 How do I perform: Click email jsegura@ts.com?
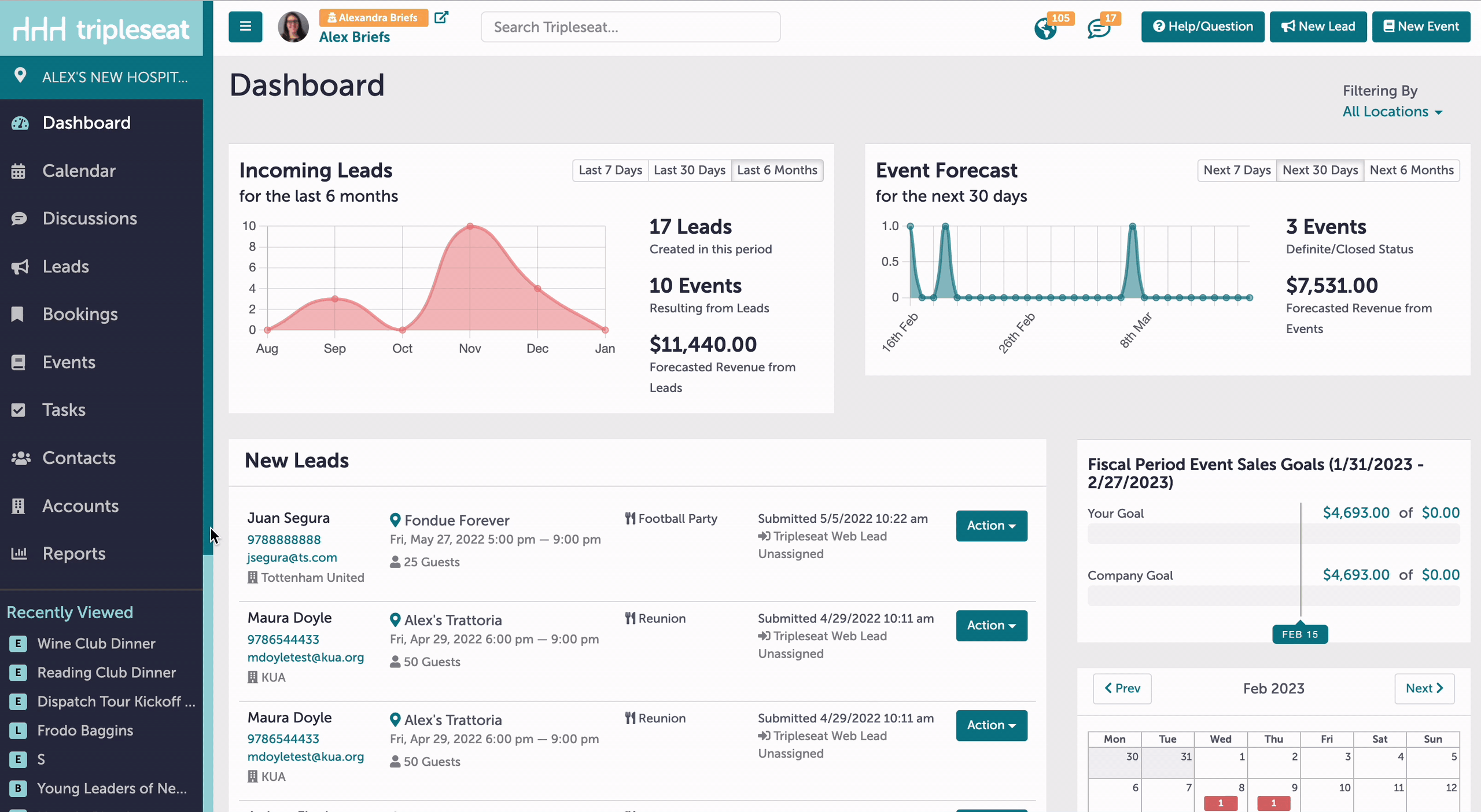pos(292,558)
